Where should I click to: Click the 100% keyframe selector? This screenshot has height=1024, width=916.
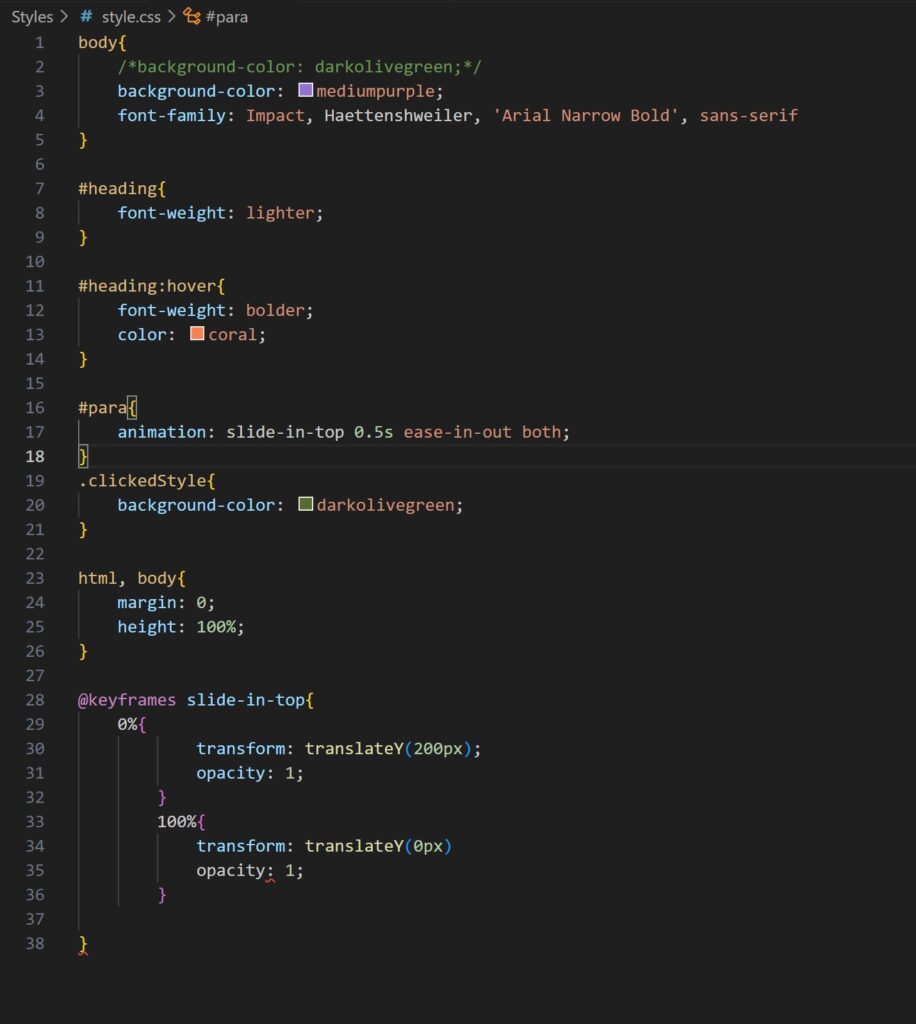176,821
